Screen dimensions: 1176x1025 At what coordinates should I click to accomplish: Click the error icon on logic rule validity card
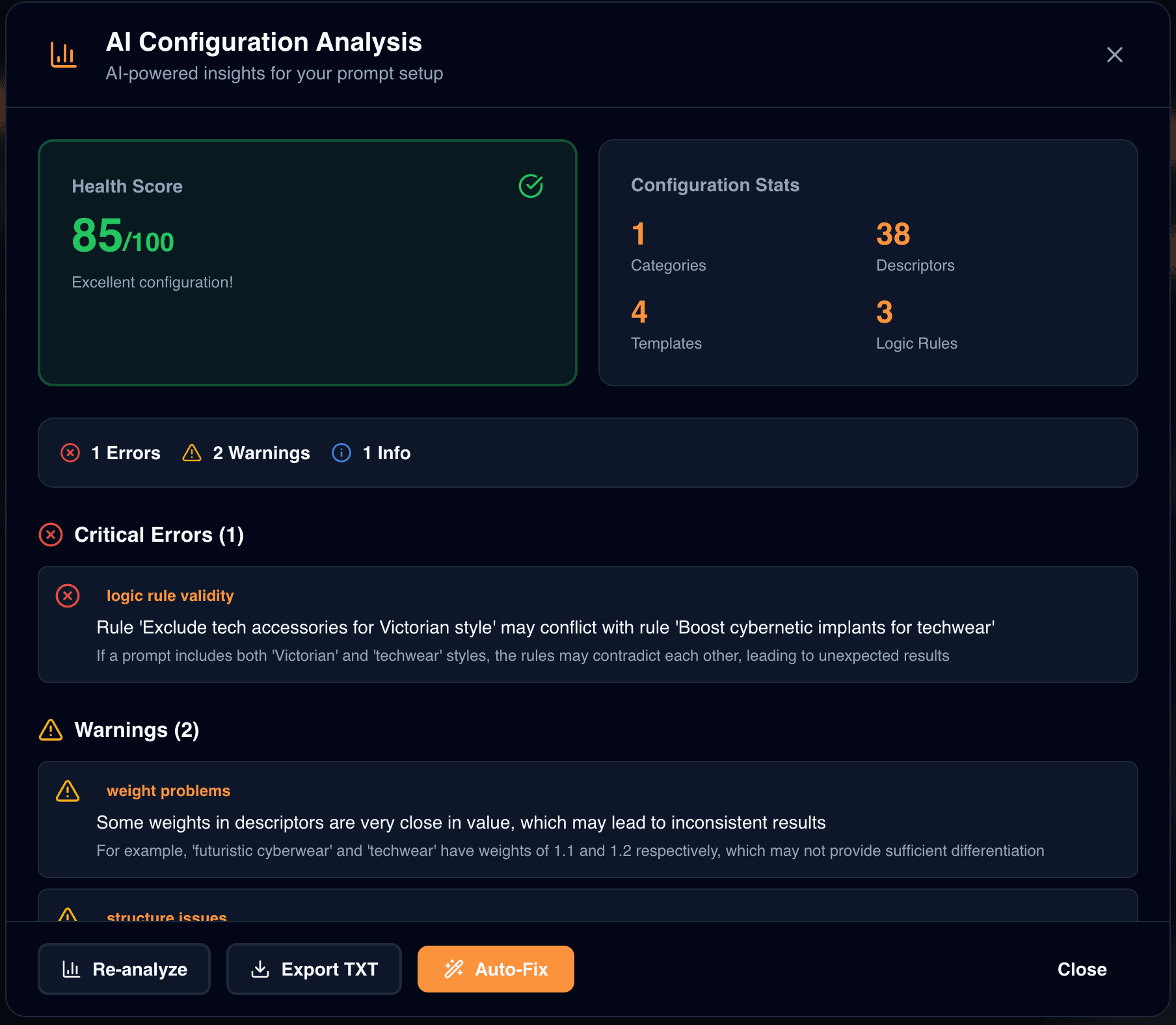[68, 596]
